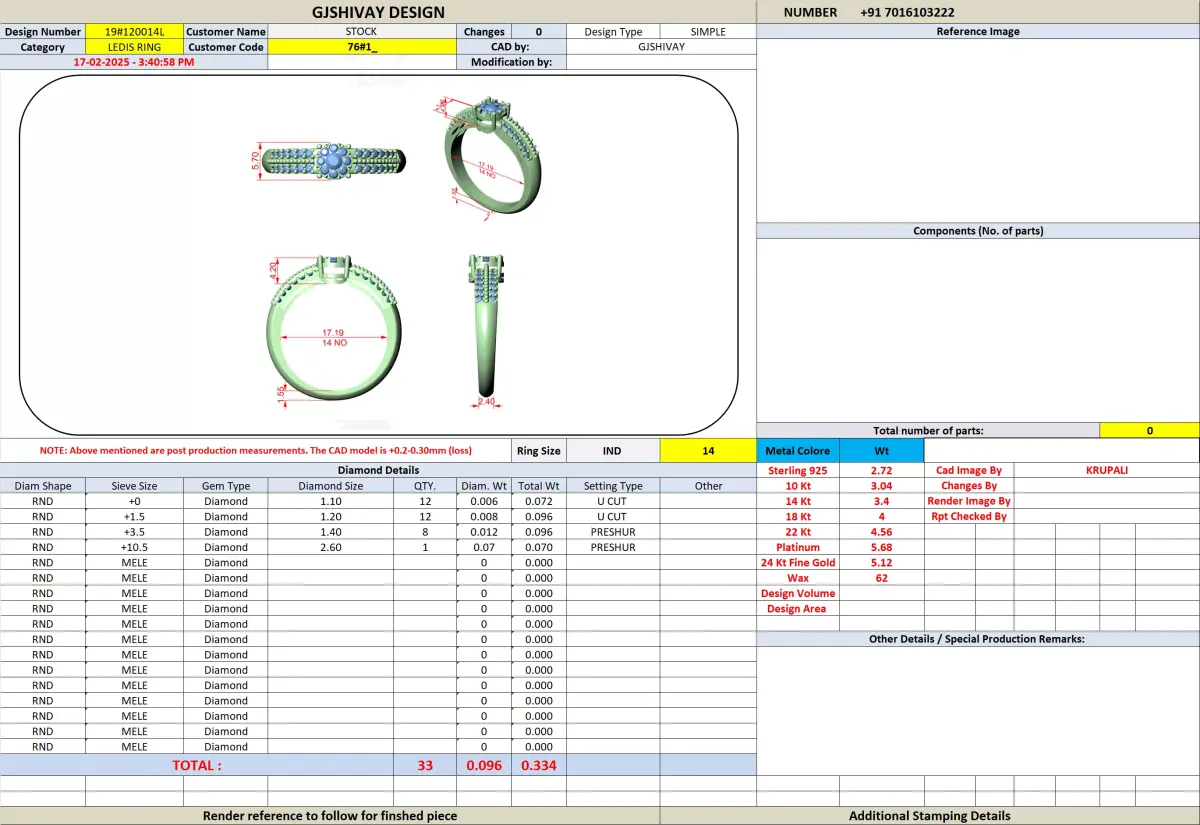Click the IND ring size standard cell
Viewport: 1200px width, 825px height.
612,451
